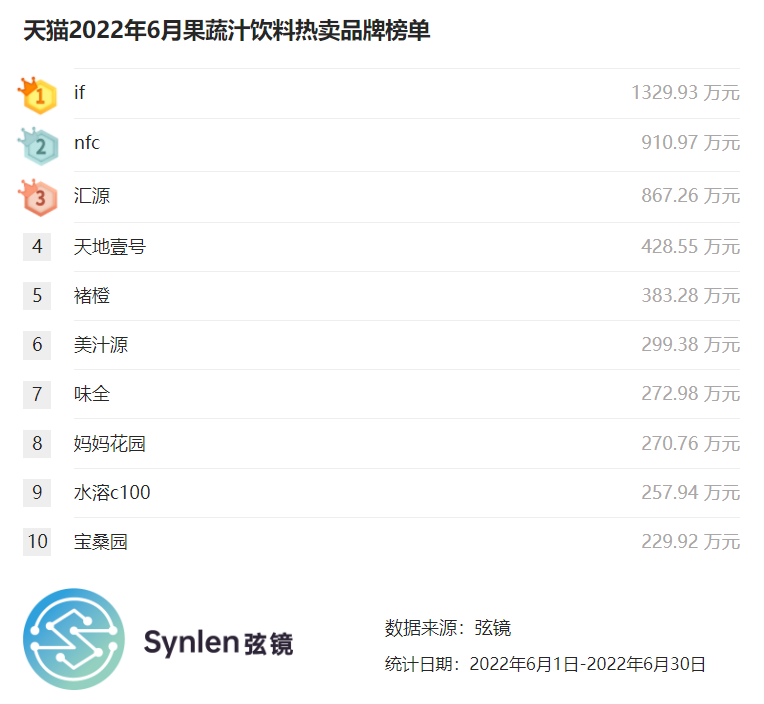Click the circular Synlen logo icon
The width and height of the screenshot is (764, 704).
pos(74,639)
